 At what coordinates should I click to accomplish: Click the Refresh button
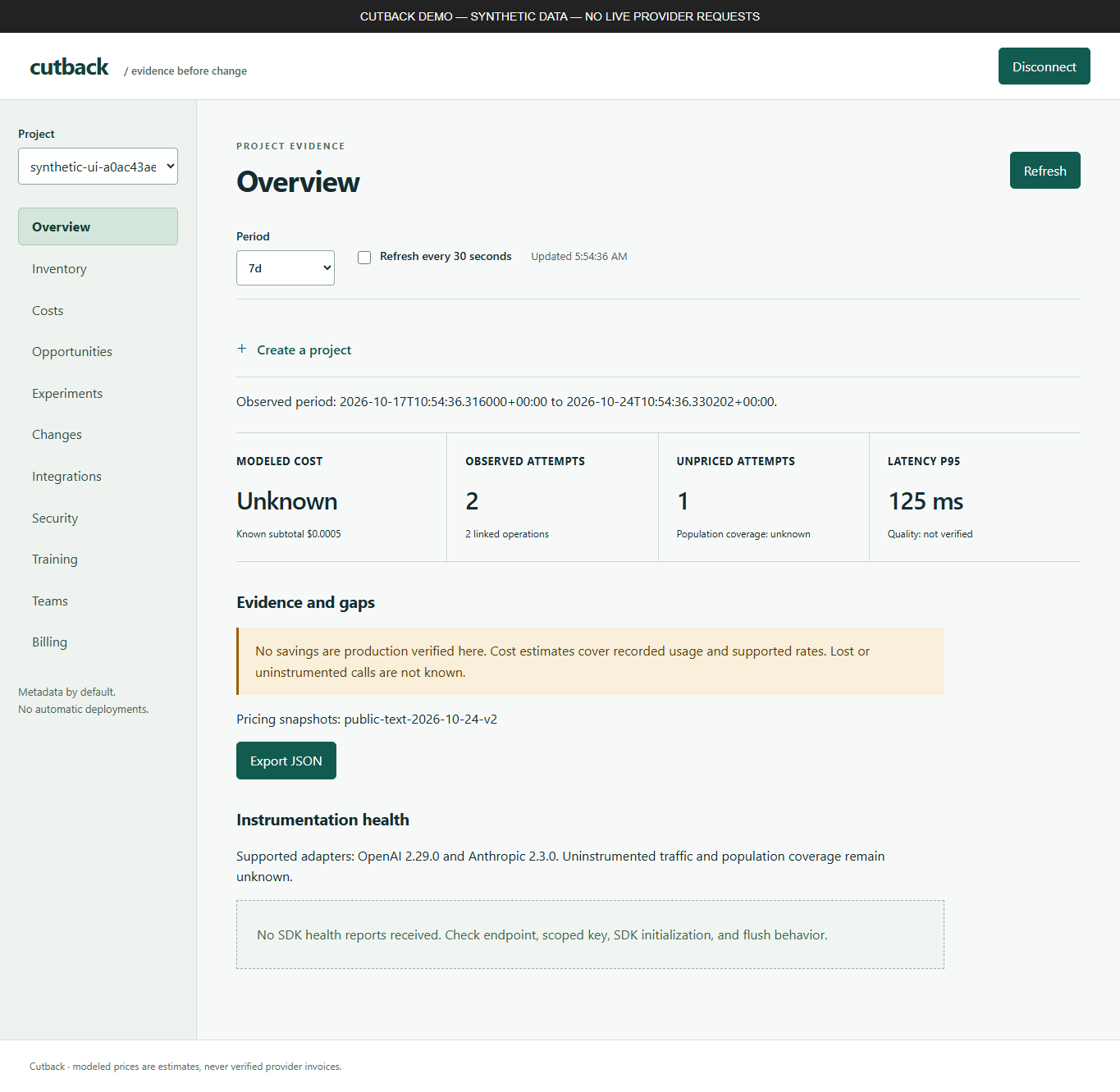[x=1045, y=171]
